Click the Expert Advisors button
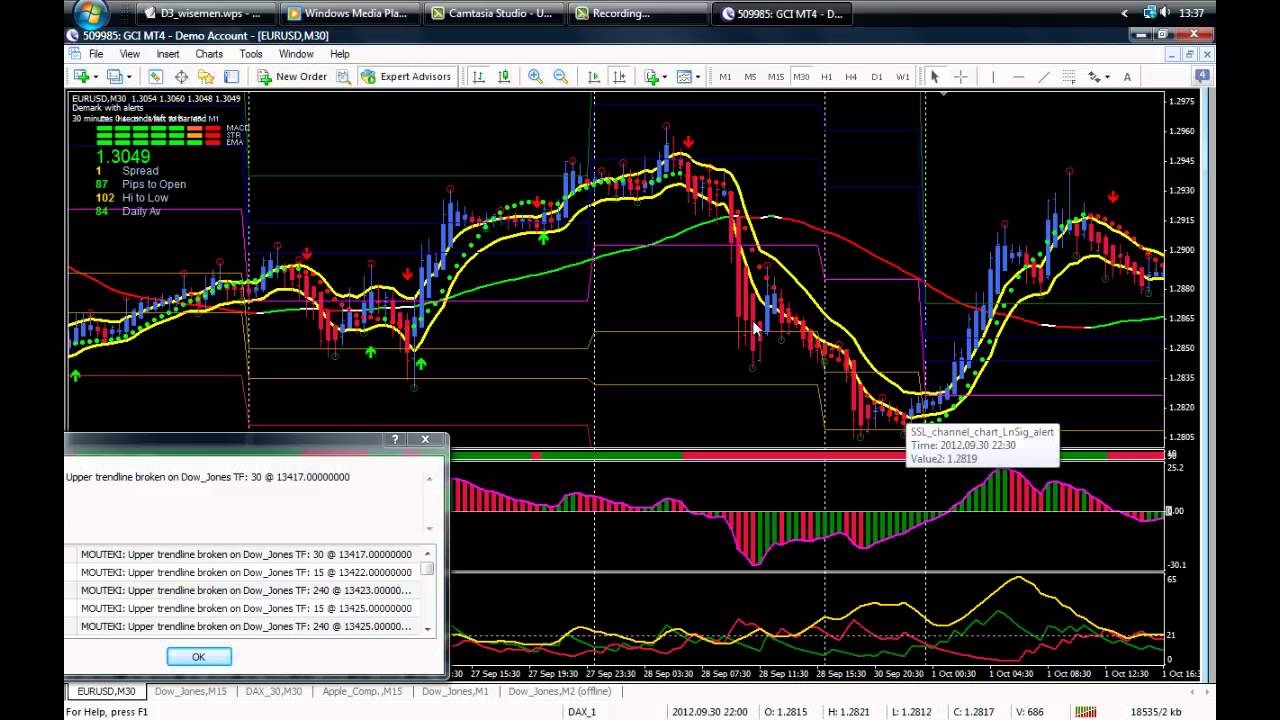The height and width of the screenshot is (720, 1280). [x=406, y=77]
